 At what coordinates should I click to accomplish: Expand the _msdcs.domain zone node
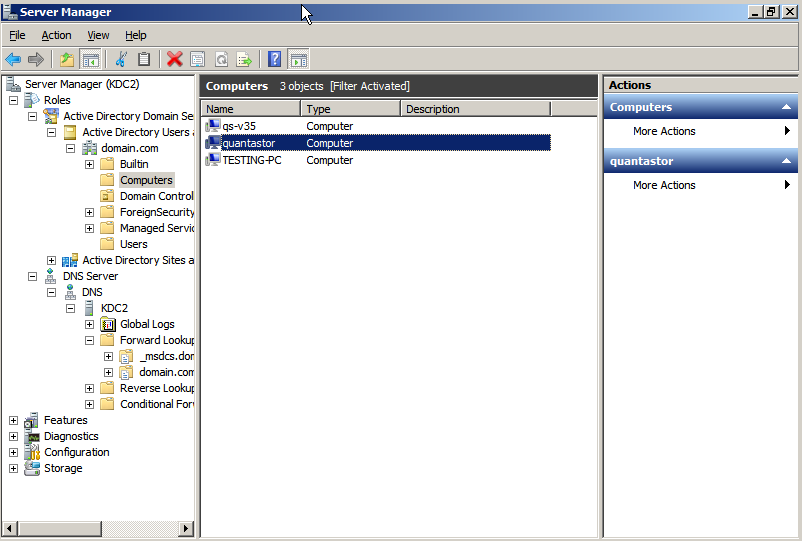pos(108,356)
